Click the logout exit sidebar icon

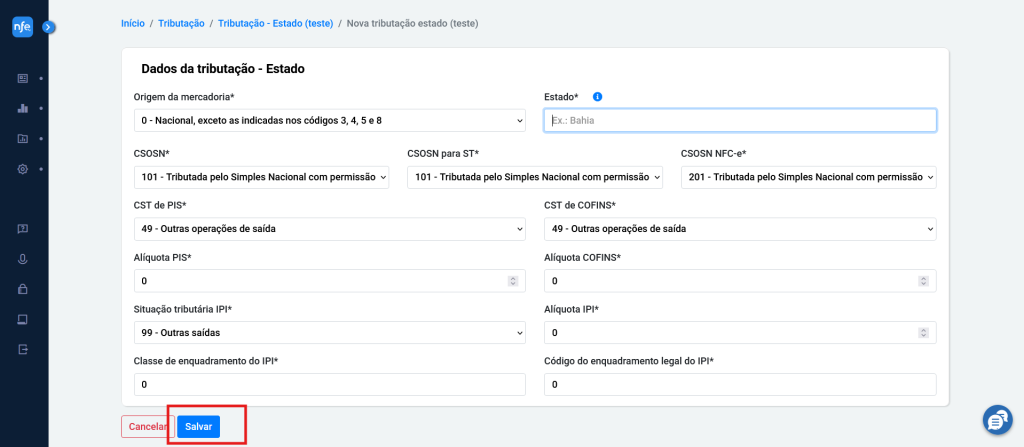click(22, 349)
